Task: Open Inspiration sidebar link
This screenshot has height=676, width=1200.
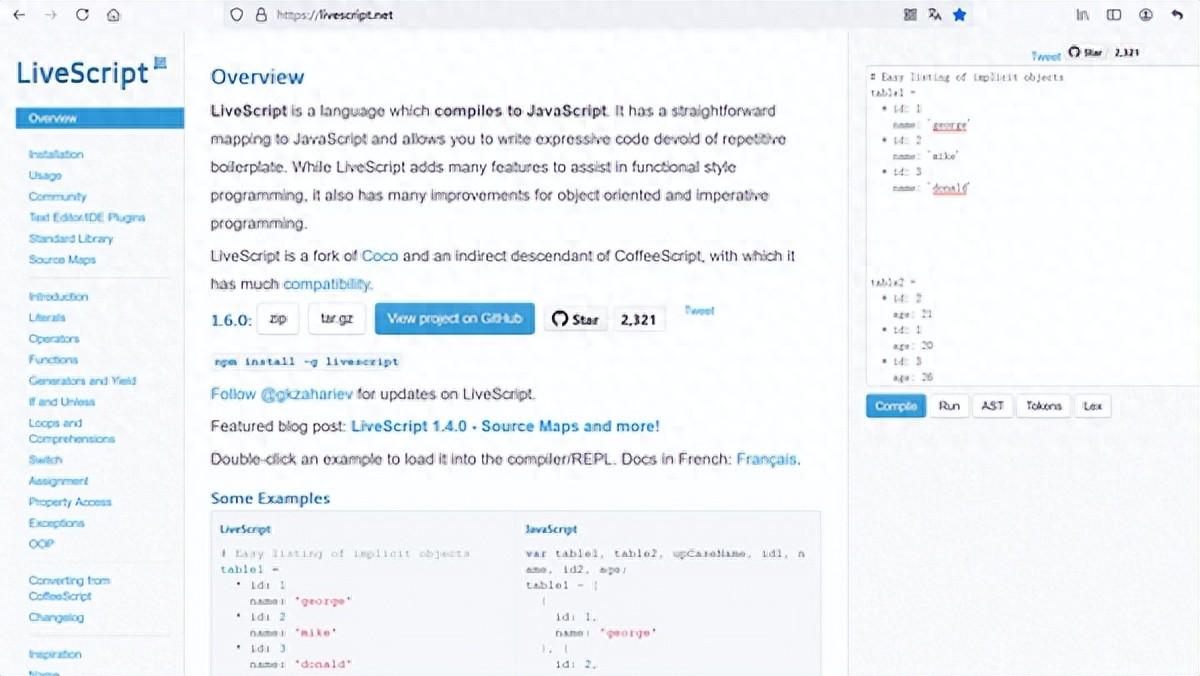Action: click(55, 654)
